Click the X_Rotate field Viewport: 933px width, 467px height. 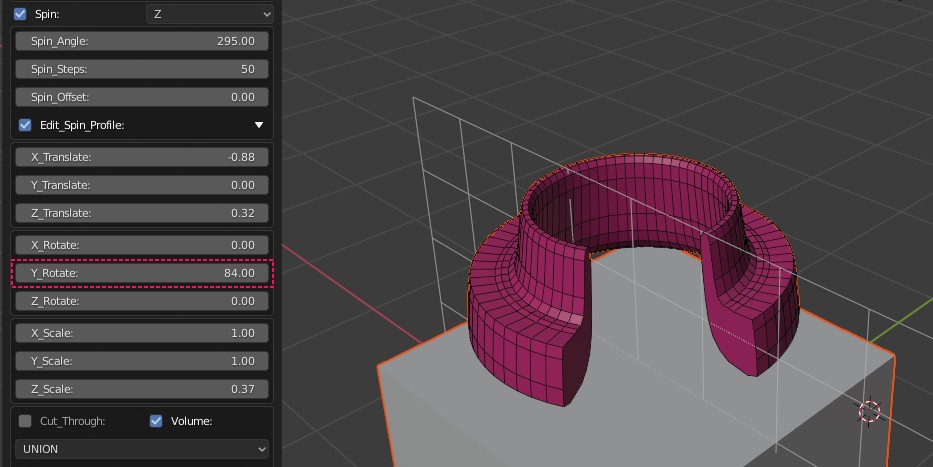142,245
